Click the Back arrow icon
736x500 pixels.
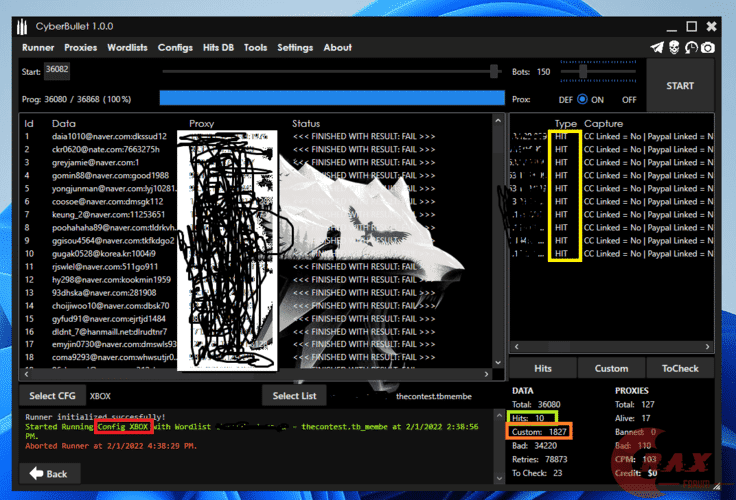pos(37,473)
